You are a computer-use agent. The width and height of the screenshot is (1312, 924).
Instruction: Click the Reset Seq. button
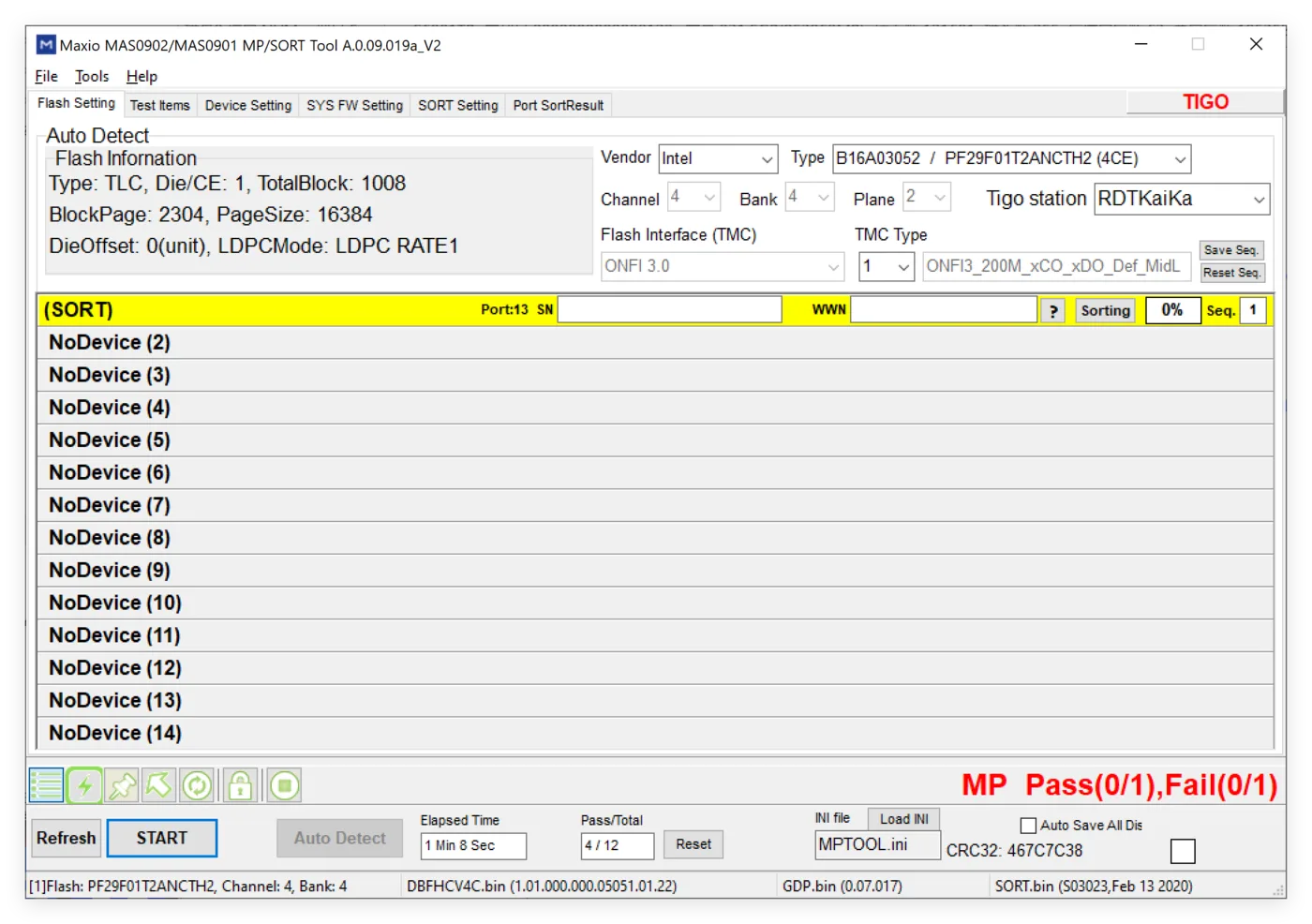[x=1231, y=273]
